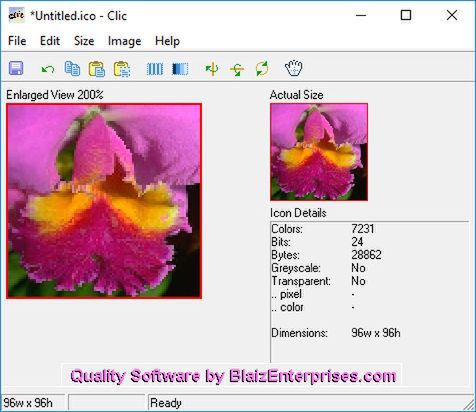This screenshot has height=412, width=476.
Task: Flip the image vertically with the toolbar icon
Action: pyautogui.click(x=237, y=69)
